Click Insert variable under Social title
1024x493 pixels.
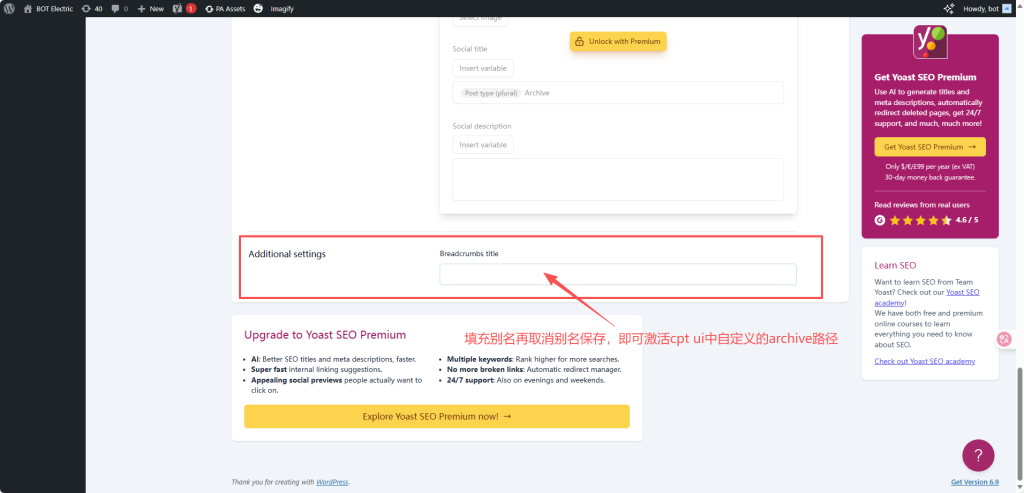(483, 69)
